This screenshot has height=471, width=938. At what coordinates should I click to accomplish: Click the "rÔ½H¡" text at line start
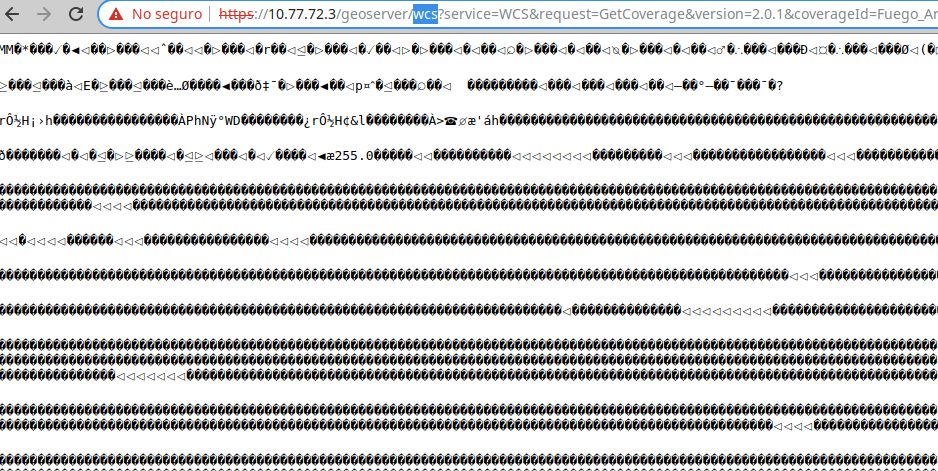(x=18, y=120)
